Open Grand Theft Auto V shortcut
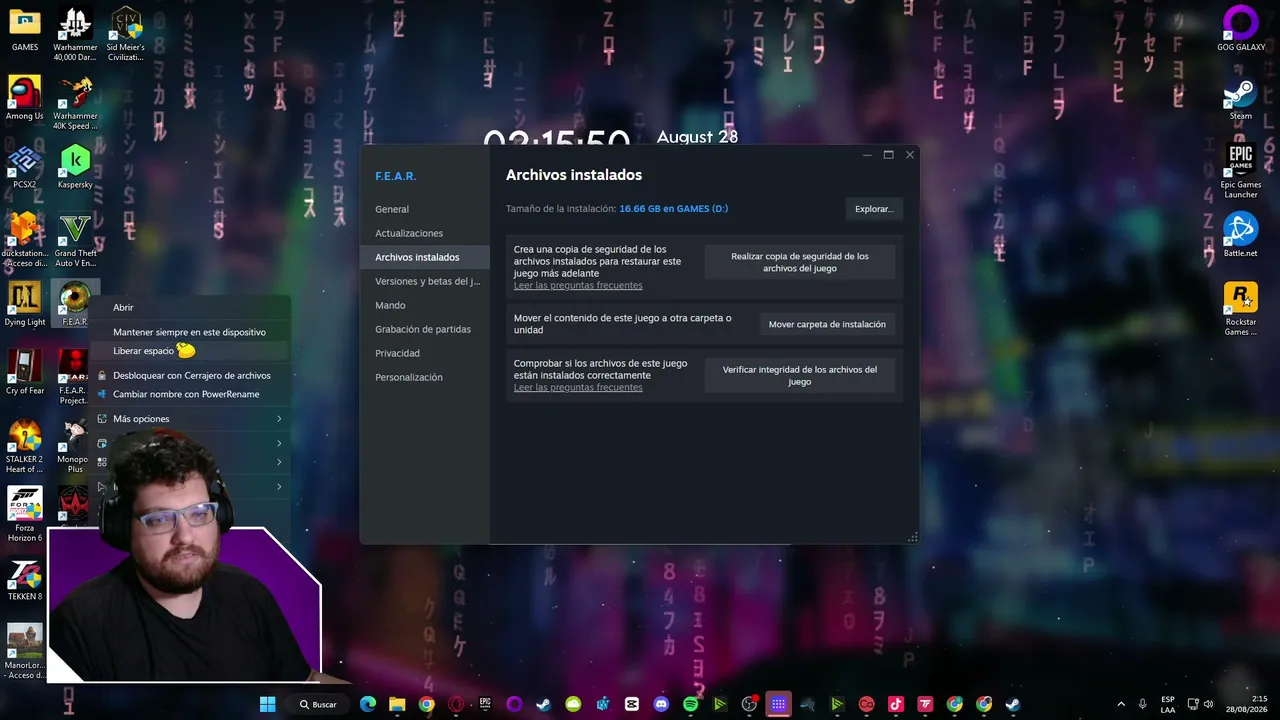This screenshot has width=1280, height=720. [x=75, y=240]
